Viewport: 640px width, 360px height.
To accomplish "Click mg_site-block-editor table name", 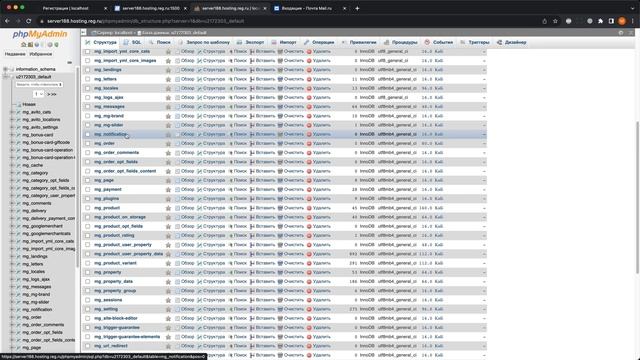I will point(116,318).
